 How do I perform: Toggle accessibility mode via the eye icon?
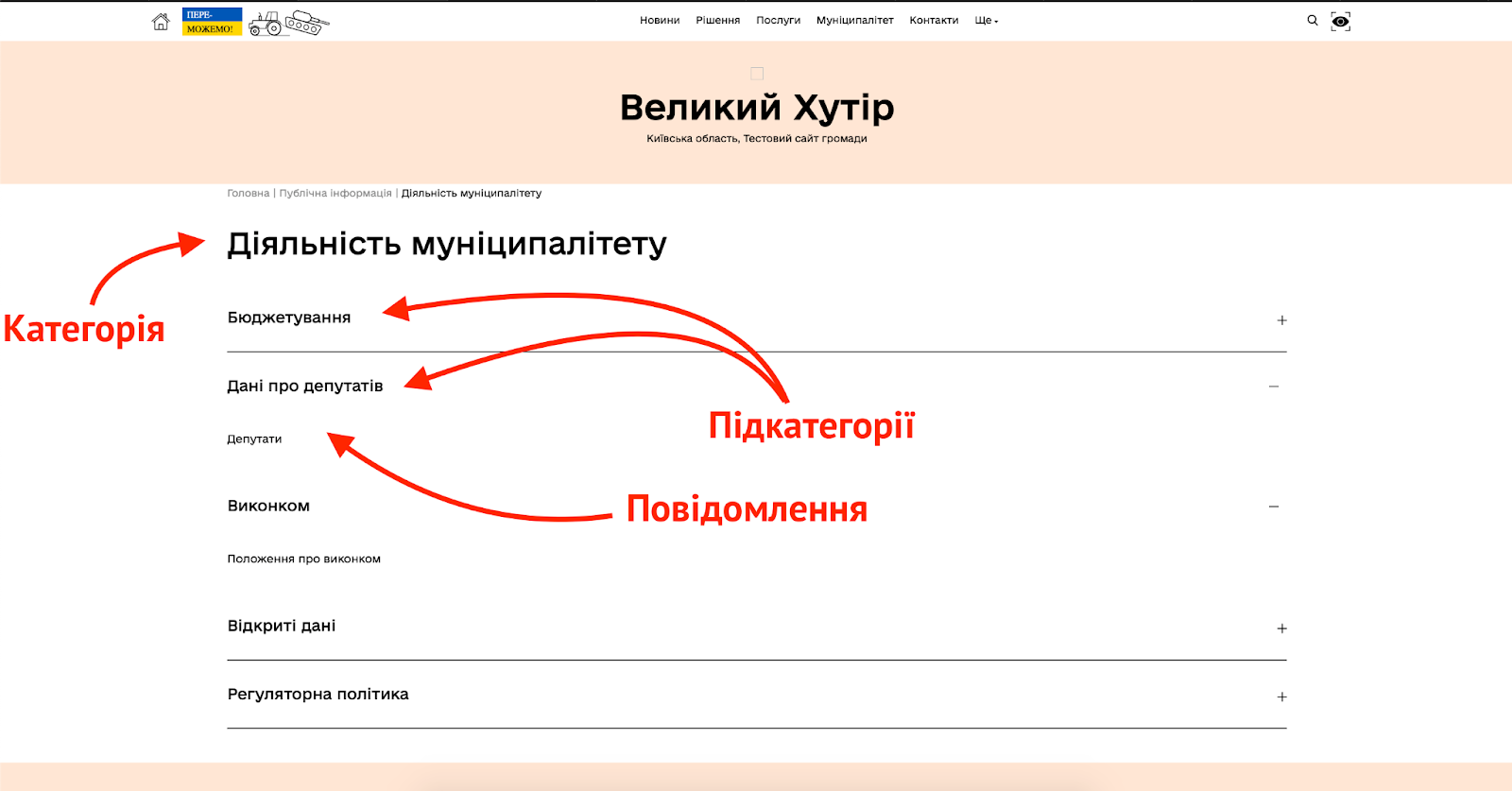[x=1340, y=22]
